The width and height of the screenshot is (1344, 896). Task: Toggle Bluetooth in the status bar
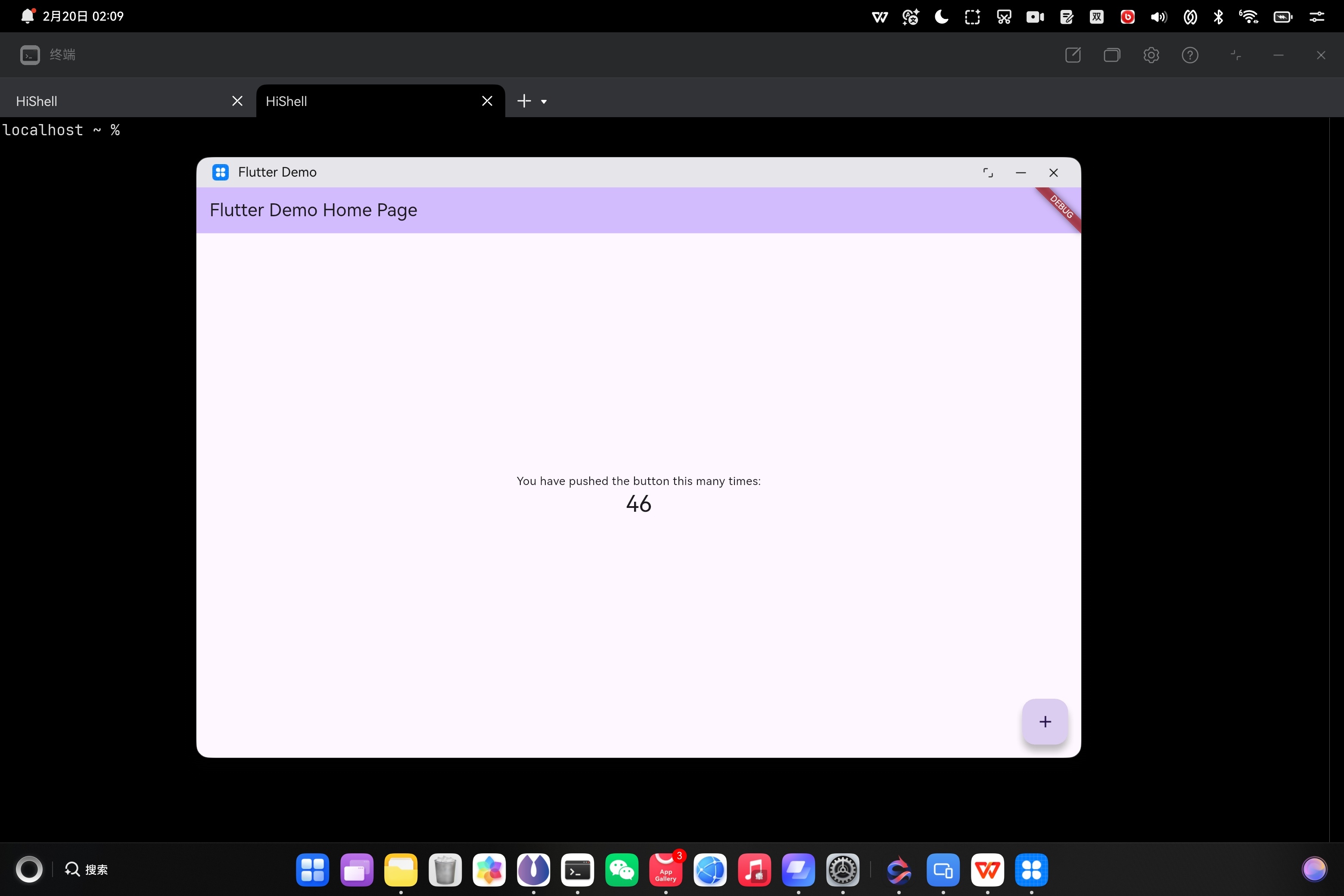[1218, 16]
